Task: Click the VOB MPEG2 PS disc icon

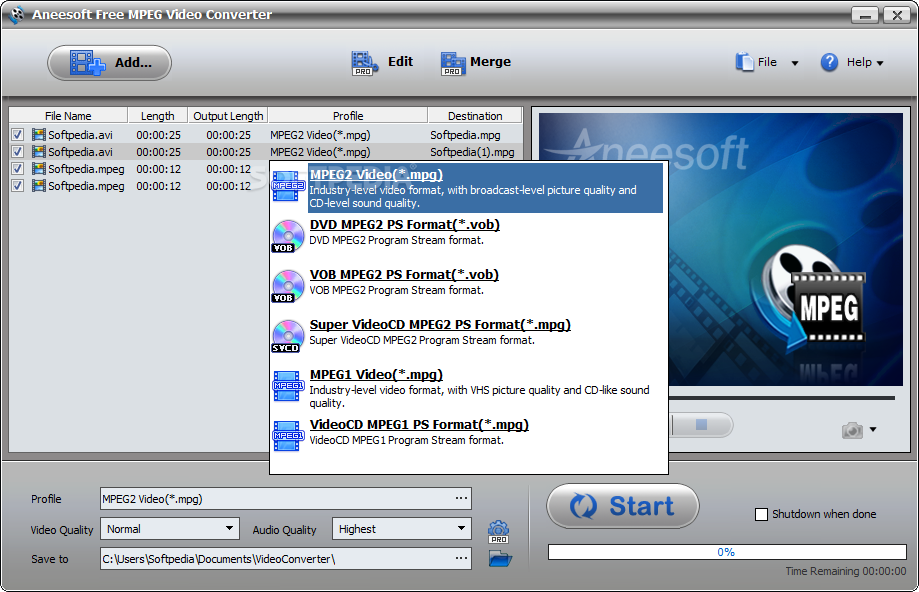Action: pos(288,286)
